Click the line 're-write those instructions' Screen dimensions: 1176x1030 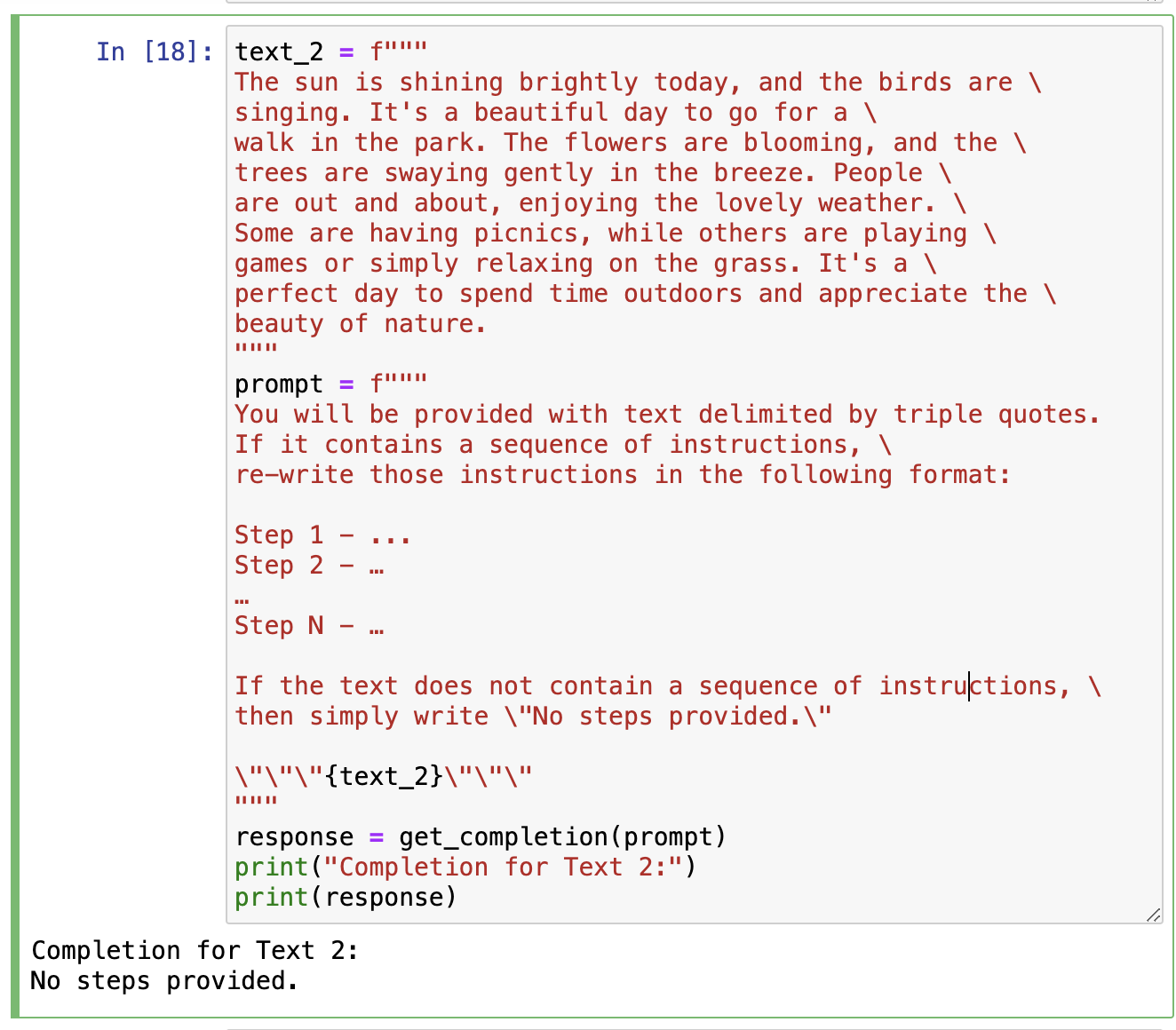(623, 474)
